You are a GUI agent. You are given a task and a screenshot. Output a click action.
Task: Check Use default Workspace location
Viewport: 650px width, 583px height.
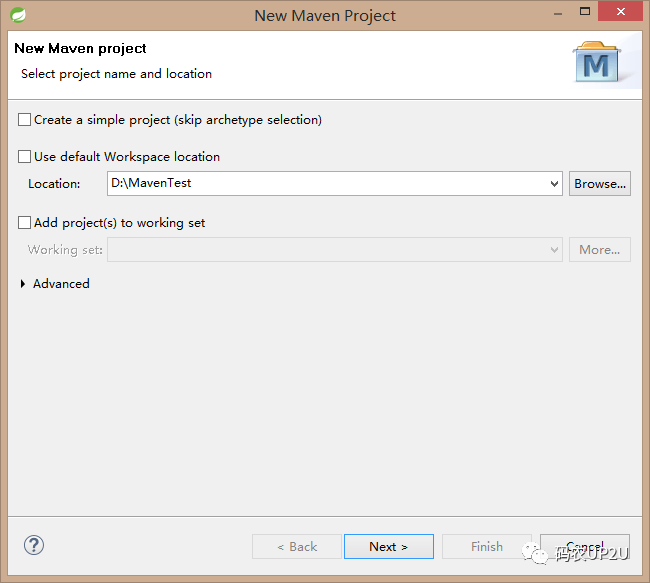click(x=24, y=157)
